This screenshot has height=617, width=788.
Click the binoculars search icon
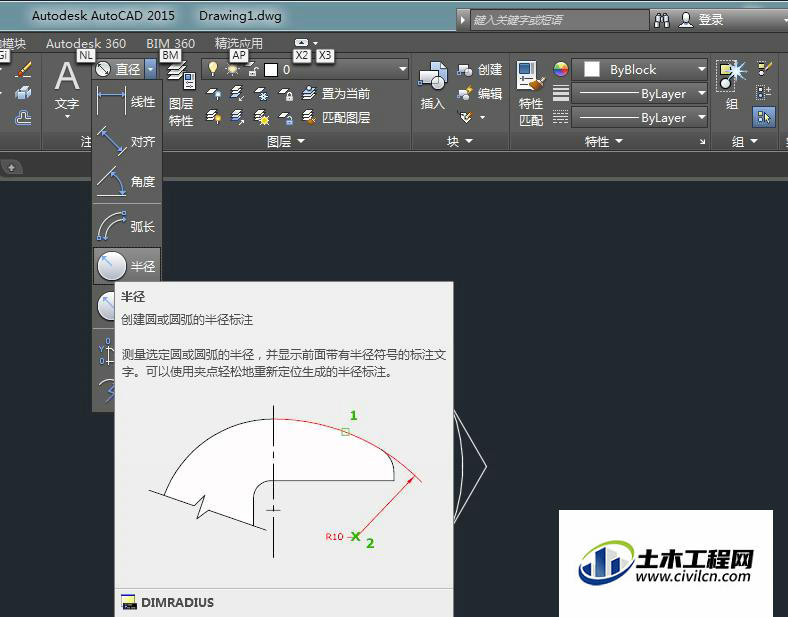point(662,20)
